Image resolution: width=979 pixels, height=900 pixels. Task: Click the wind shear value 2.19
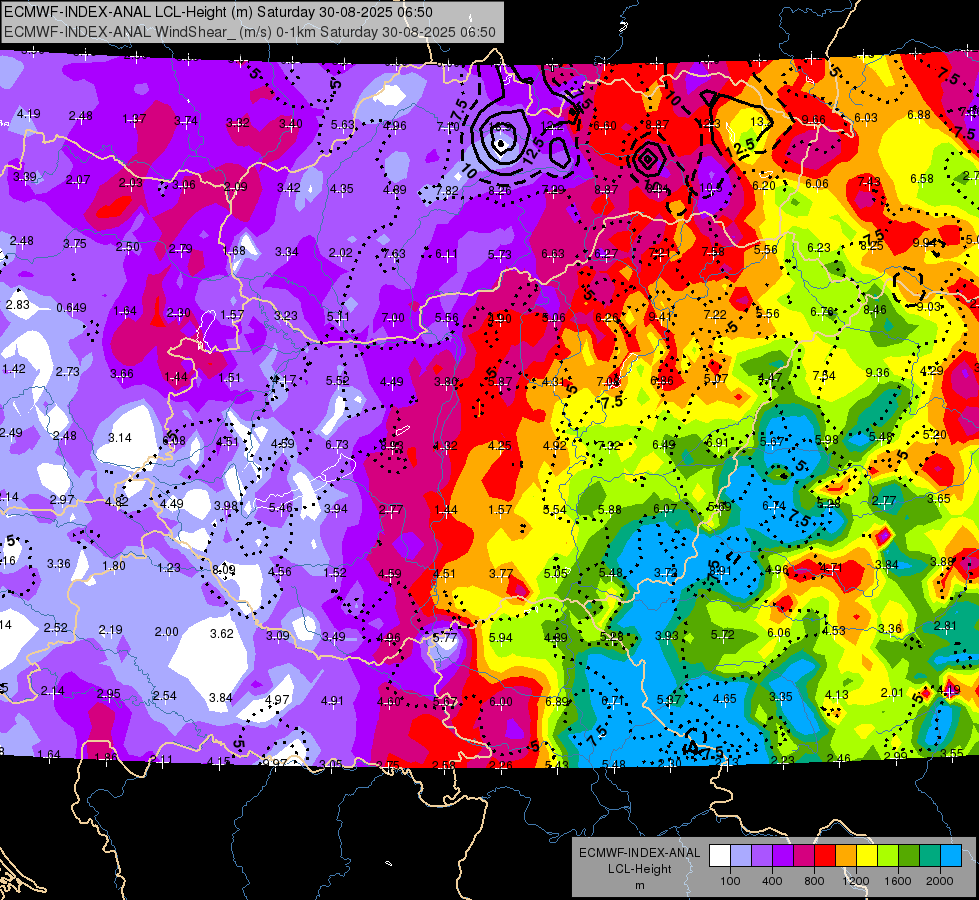point(111,630)
